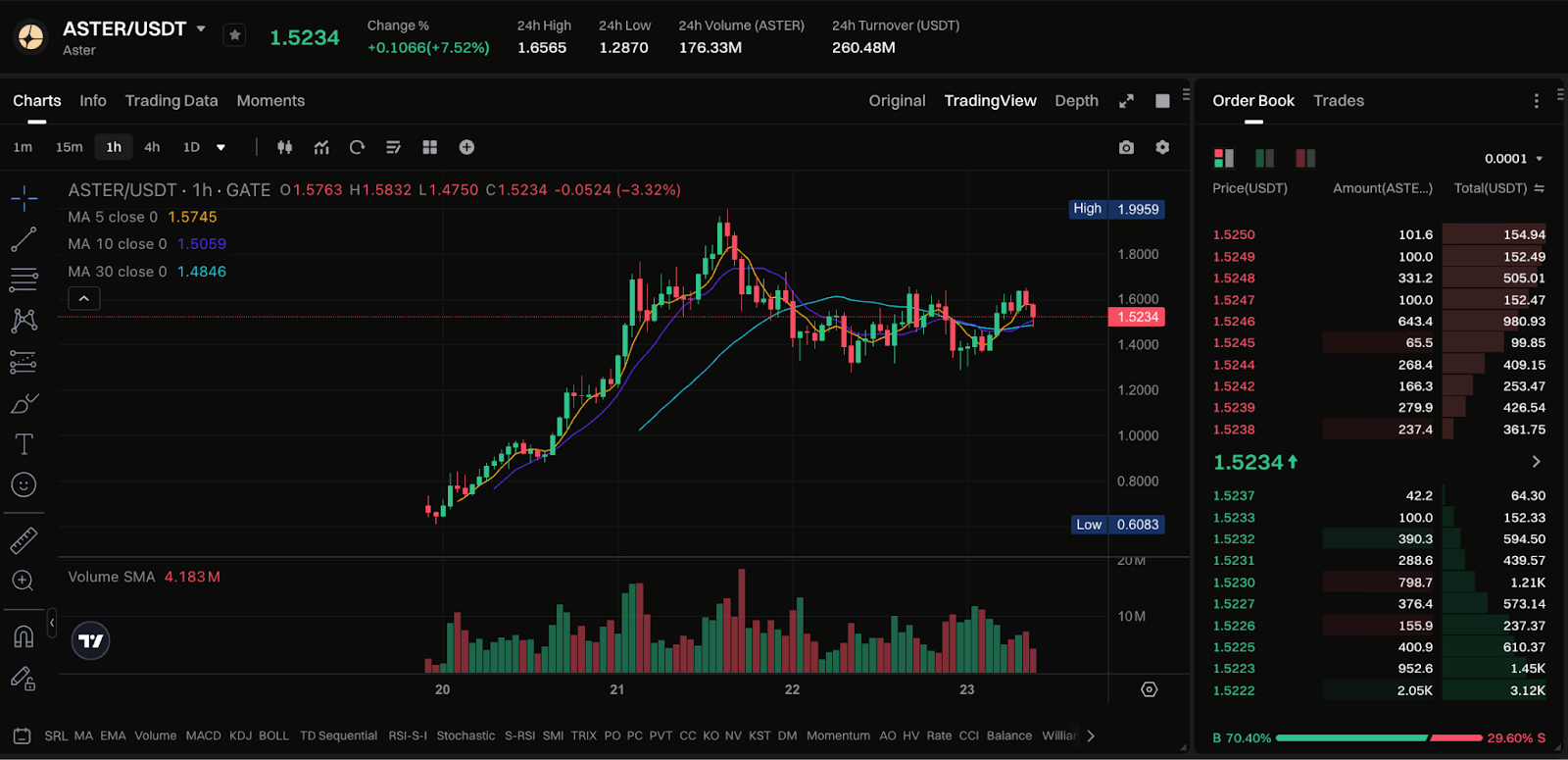Select the Original chart view
Image resolution: width=1568 pixels, height=760 pixels.
[897, 101]
